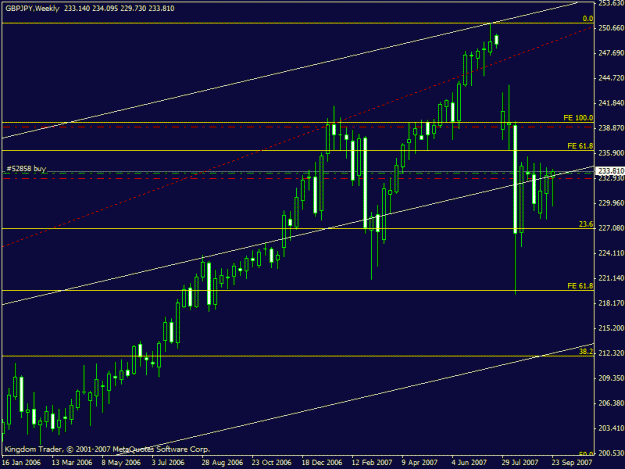Click the 200.530 price axis label
Viewport: 625px width, 469px height.
point(611,453)
